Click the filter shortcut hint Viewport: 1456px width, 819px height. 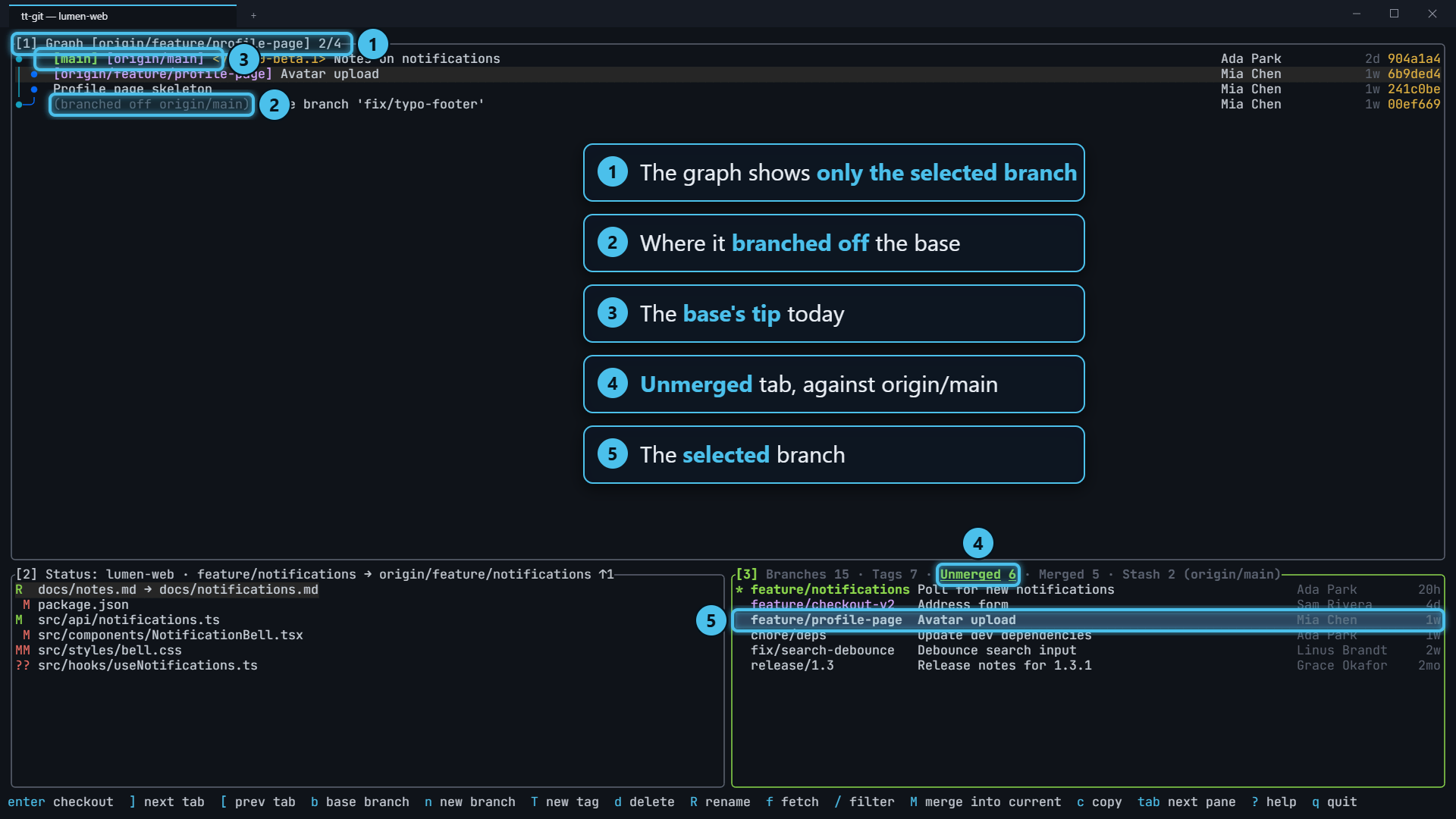click(x=864, y=802)
